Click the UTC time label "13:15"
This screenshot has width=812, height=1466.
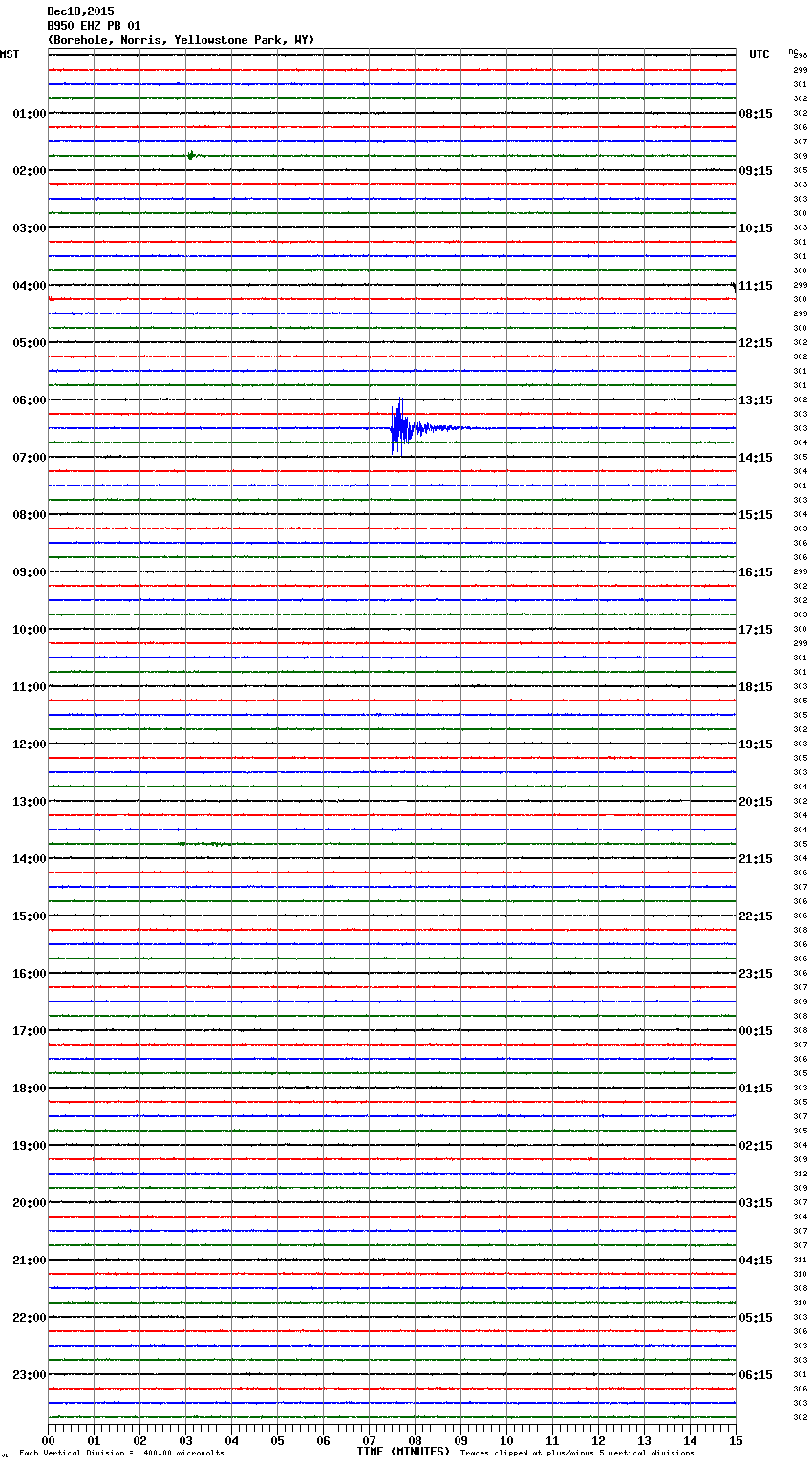tap(756, 400)
